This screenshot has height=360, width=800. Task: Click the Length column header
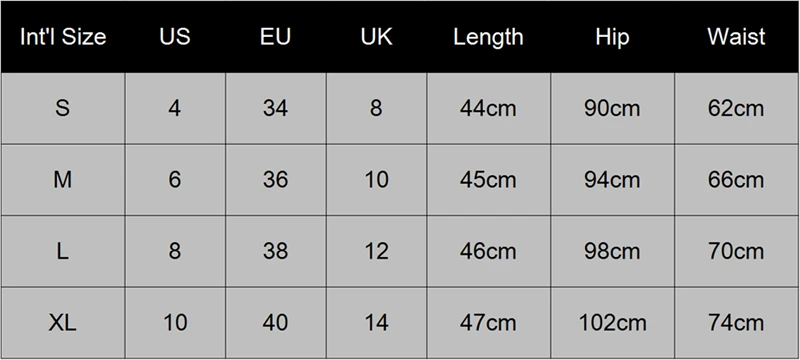tap(489, 37)
